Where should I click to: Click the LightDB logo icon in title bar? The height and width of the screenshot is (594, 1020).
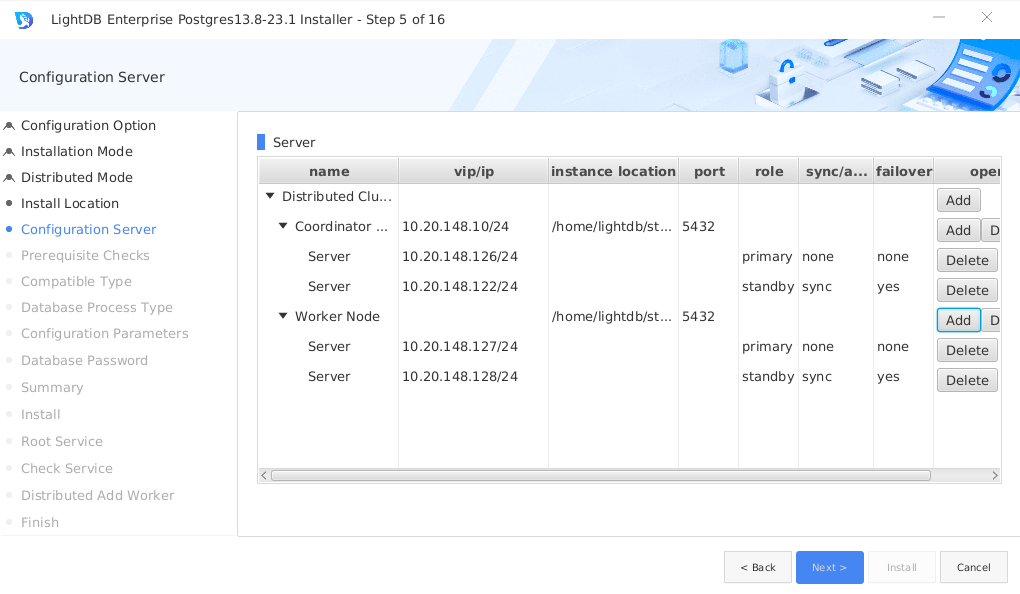[x=23, y=20]
